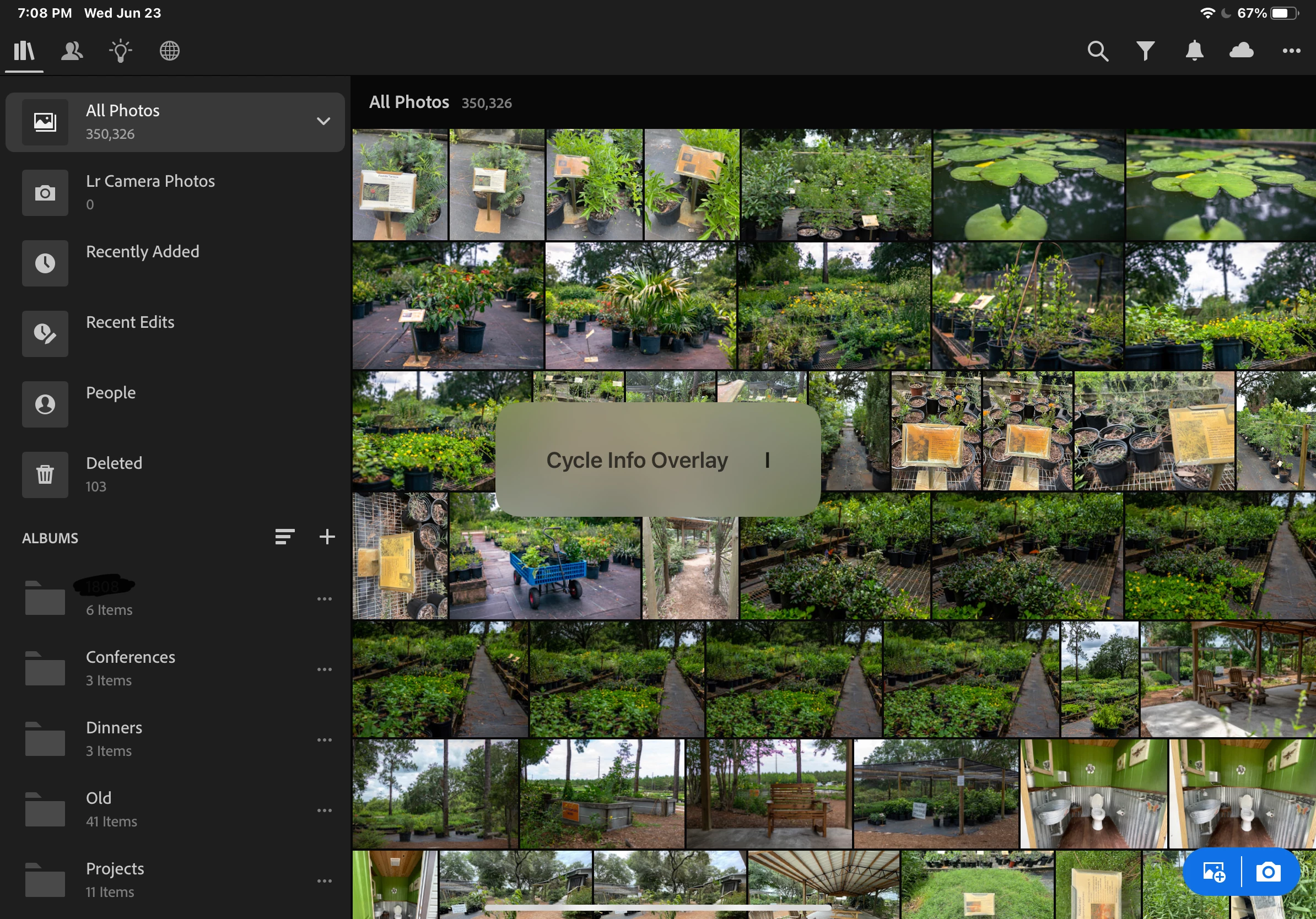Image resolution: width=1316 pixels, height=919 pixels.
Task: Open the Learn lightbulb icon
Action: click(120, 51)
